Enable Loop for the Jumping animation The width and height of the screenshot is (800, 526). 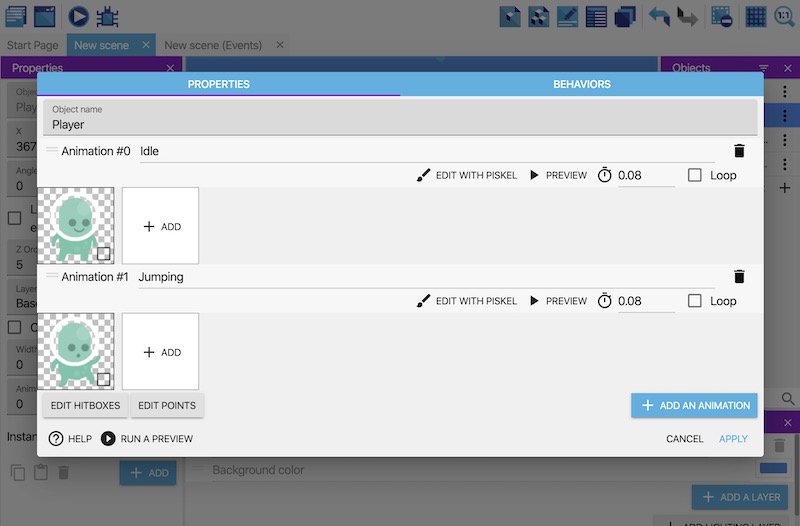695,301
